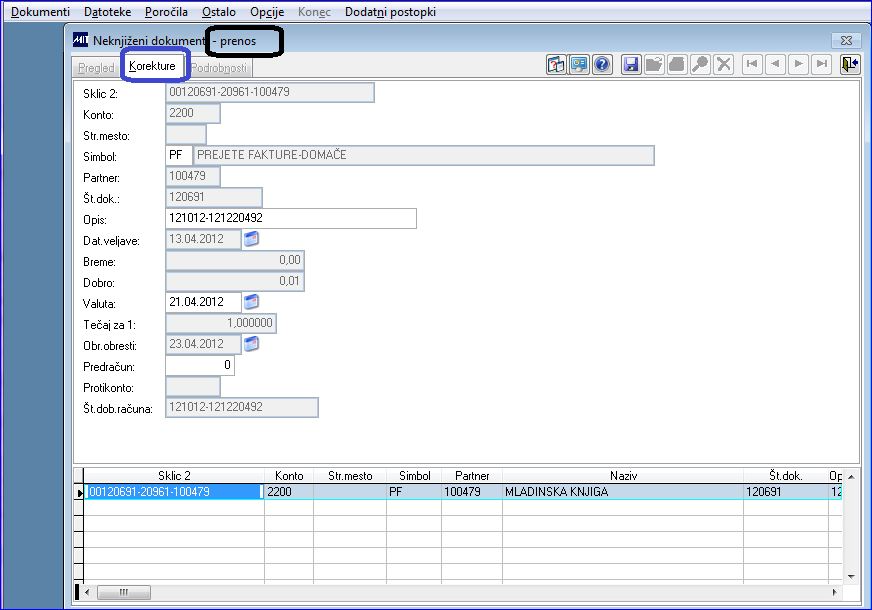Click the row selector arrow of first grid row
This screenshot has width=872, height=610.
[x=80, y=492]
